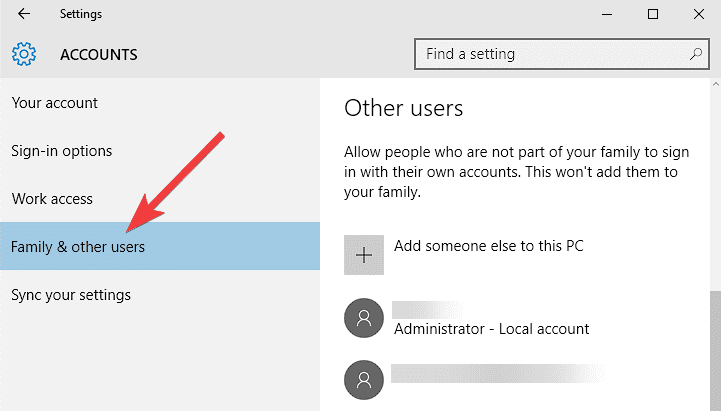
Task: Select the Administrator - Local account label
Action: pos(492,328)
